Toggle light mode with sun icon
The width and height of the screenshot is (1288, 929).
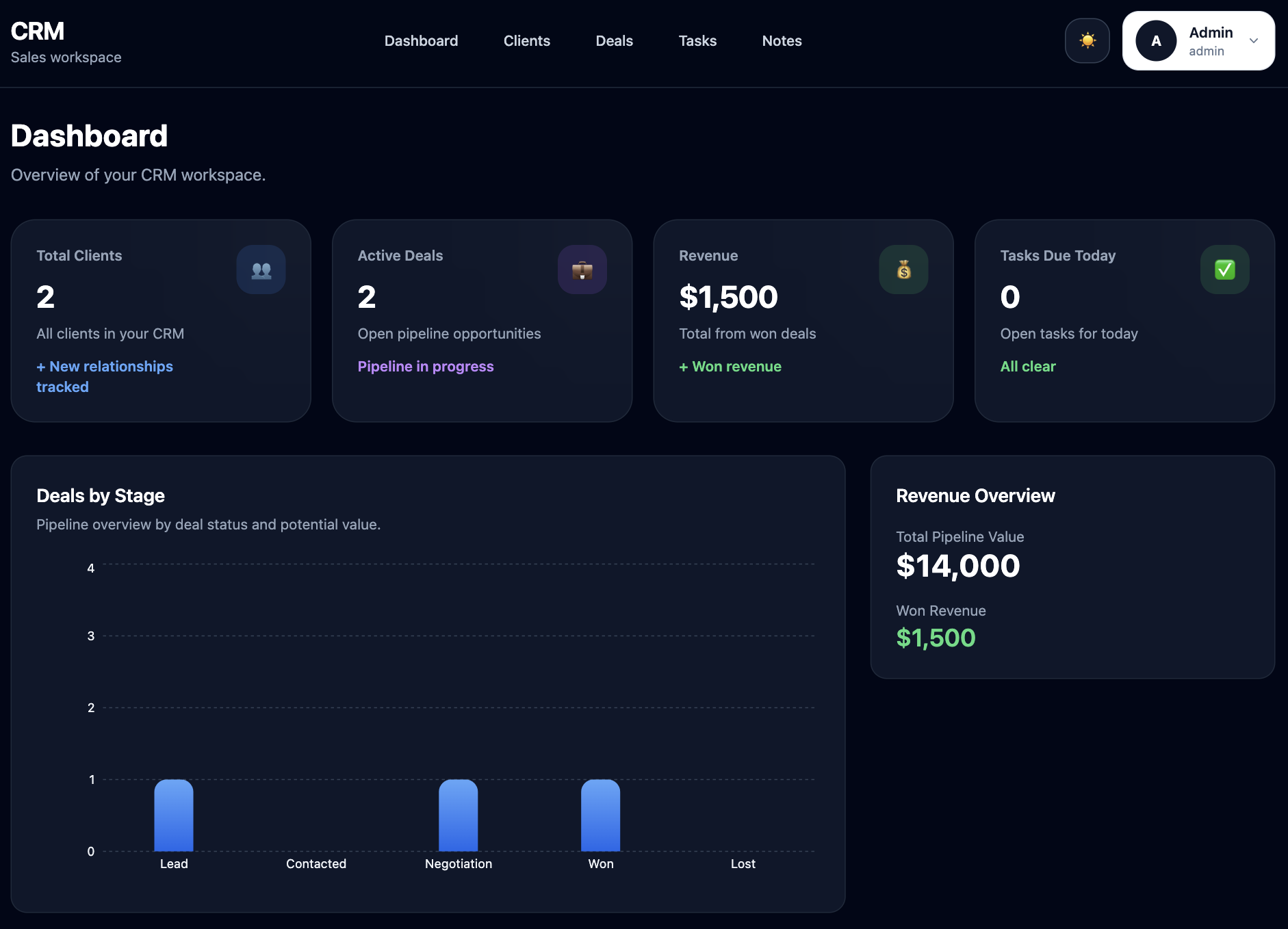coord(1087,41)
